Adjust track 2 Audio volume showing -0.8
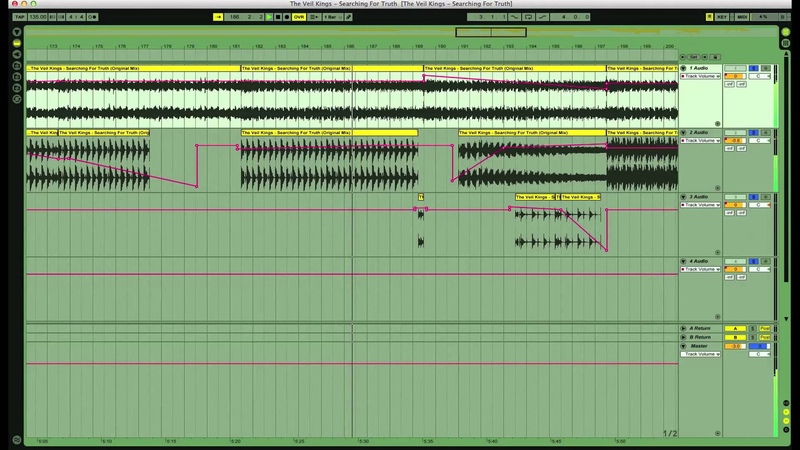800x450 pixels. (x=735, y=140)
